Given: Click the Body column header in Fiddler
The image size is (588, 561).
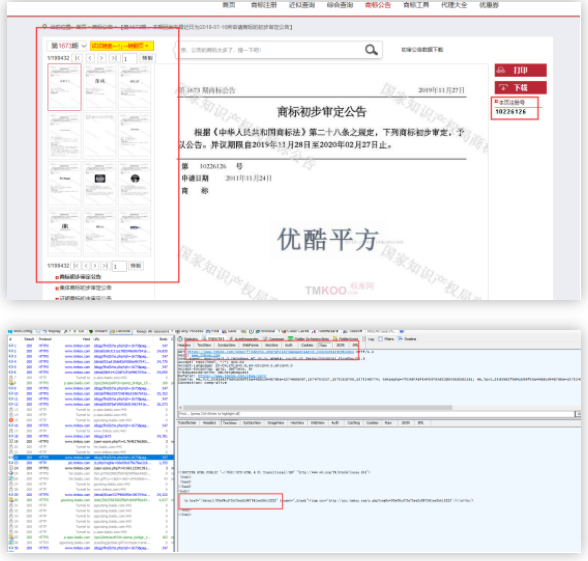Looking at the screenshot, I should 164,339.
